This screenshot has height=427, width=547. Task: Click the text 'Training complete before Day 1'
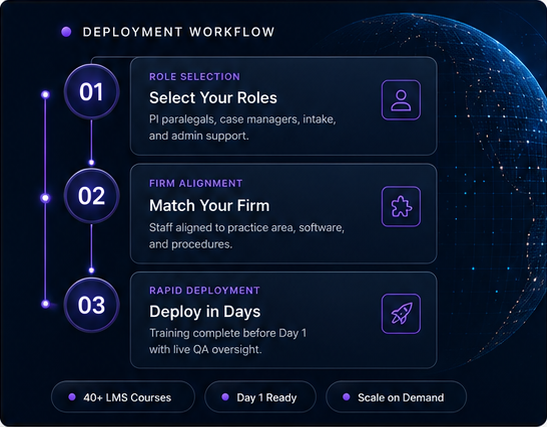click(x=228, y=333)
